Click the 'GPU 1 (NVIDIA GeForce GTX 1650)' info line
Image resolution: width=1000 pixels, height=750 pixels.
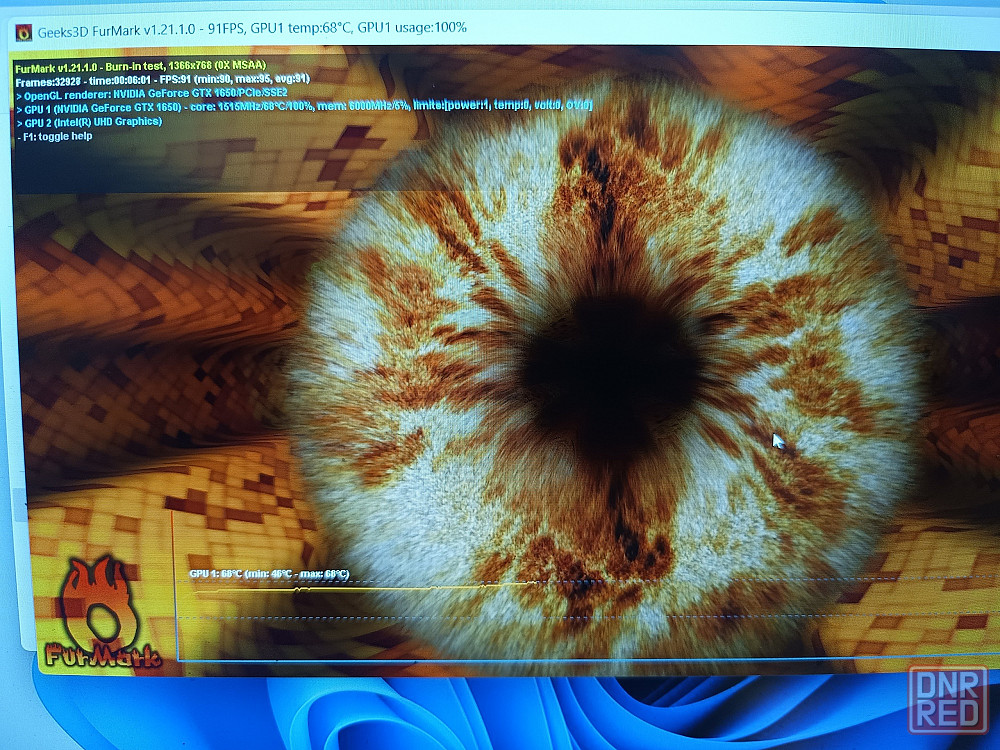pos(304,107)
